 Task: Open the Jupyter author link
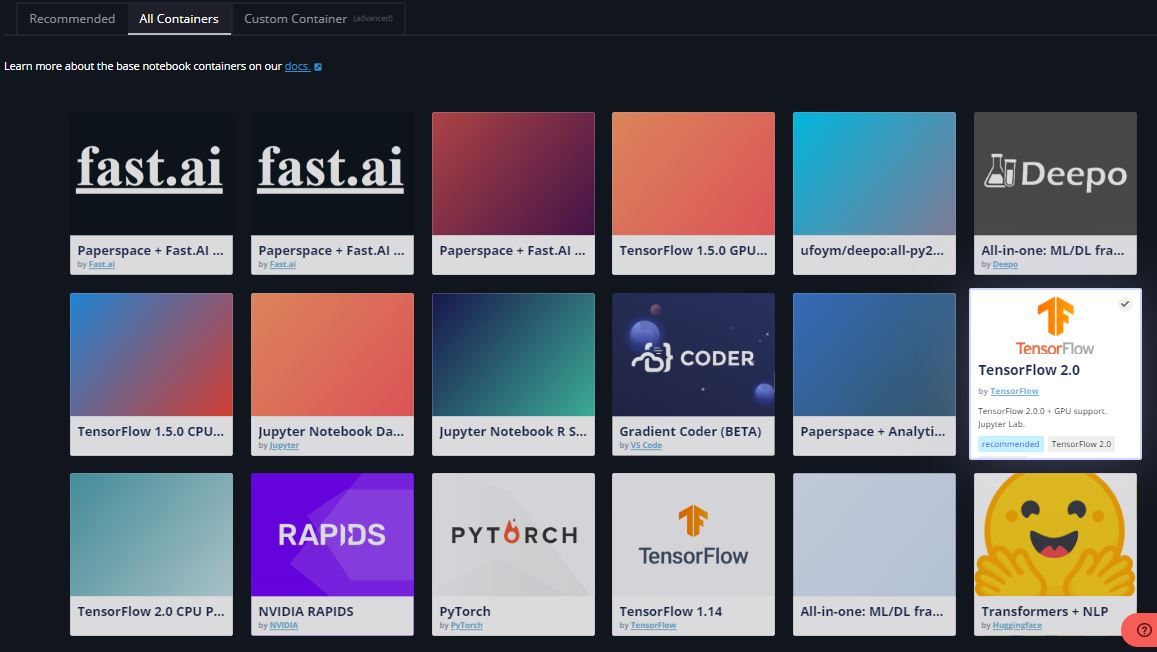pos(284,445)
